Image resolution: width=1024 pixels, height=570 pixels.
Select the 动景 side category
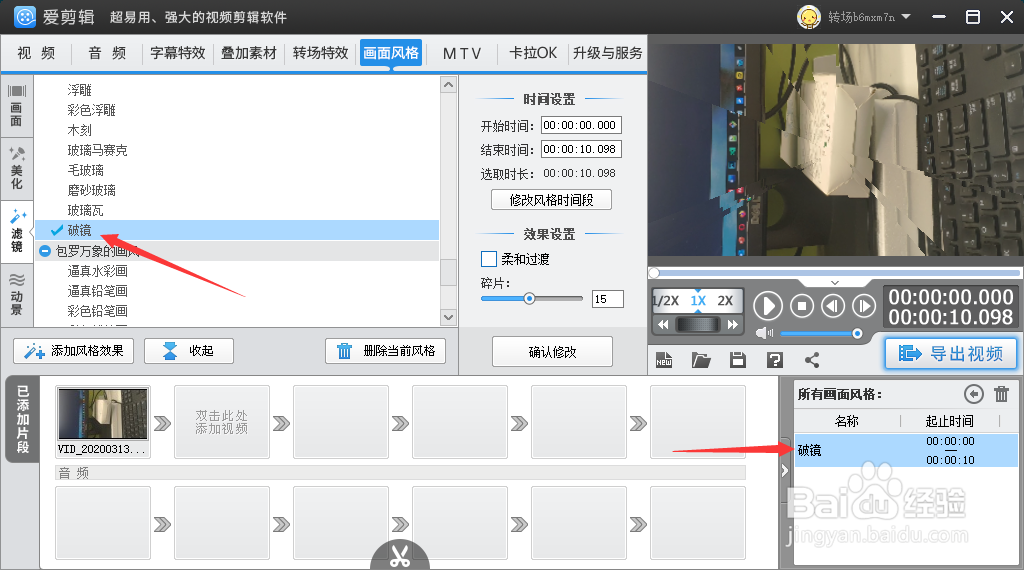(16, 294)
